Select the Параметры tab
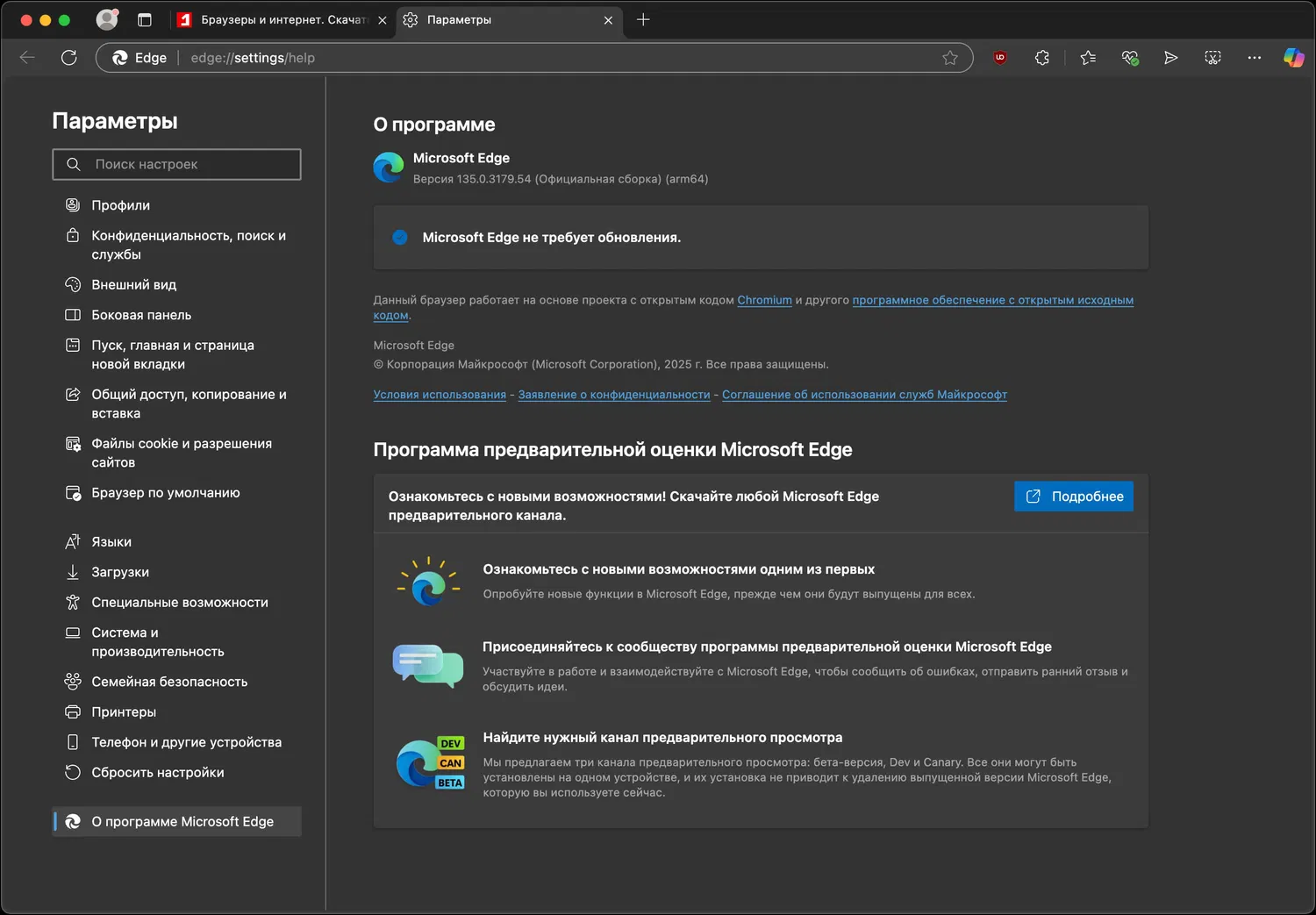Viewport: 1316px width, 915px height. point(509,19)
